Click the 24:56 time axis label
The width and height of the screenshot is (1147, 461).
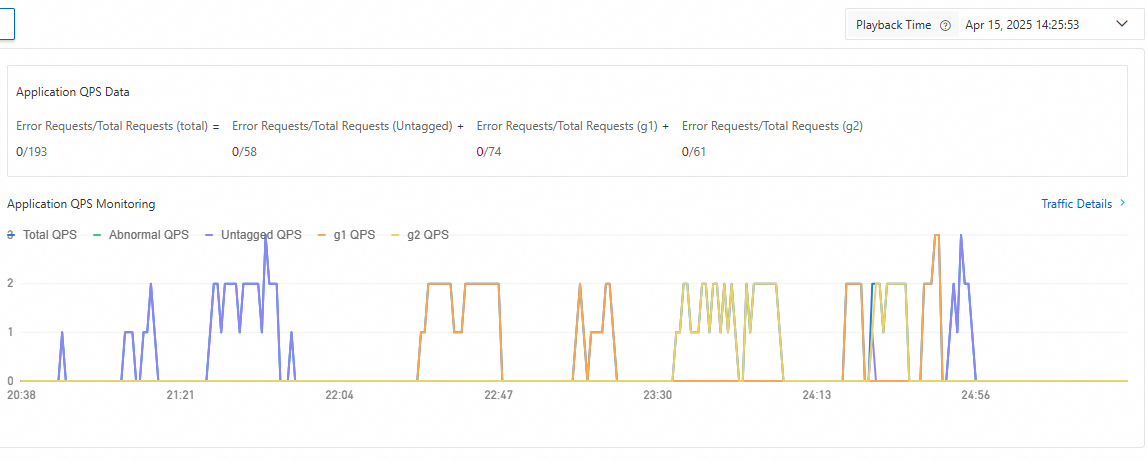976,395
